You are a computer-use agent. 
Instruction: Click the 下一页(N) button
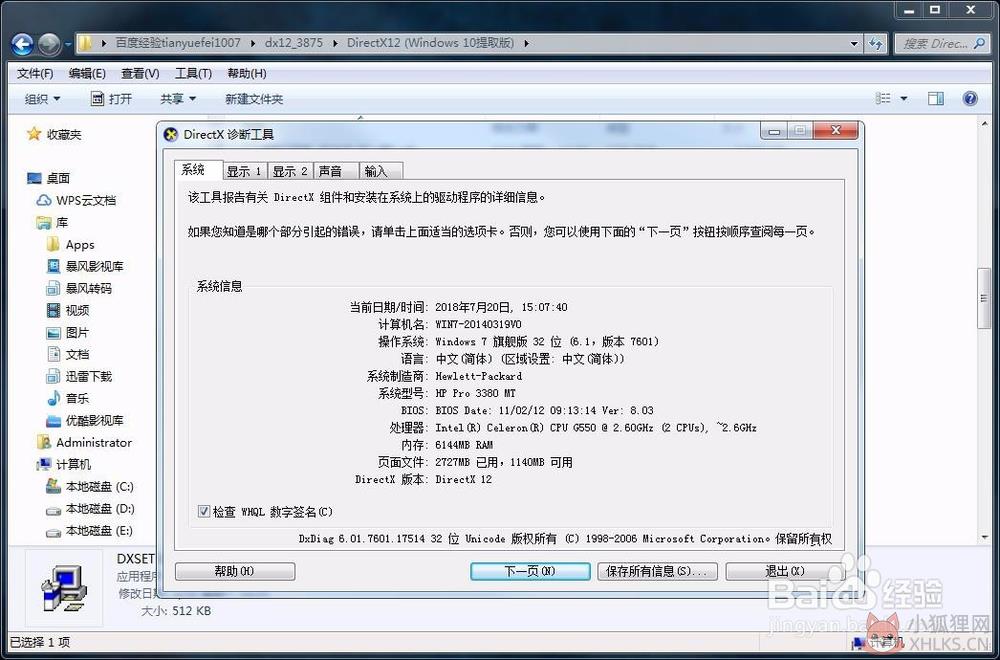[530, 571]
